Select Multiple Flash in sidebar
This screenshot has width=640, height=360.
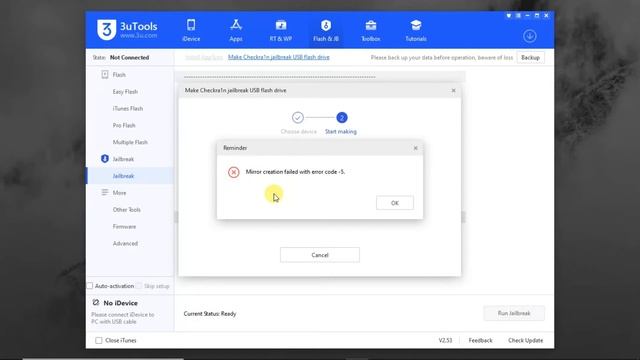tap(130, 142)
